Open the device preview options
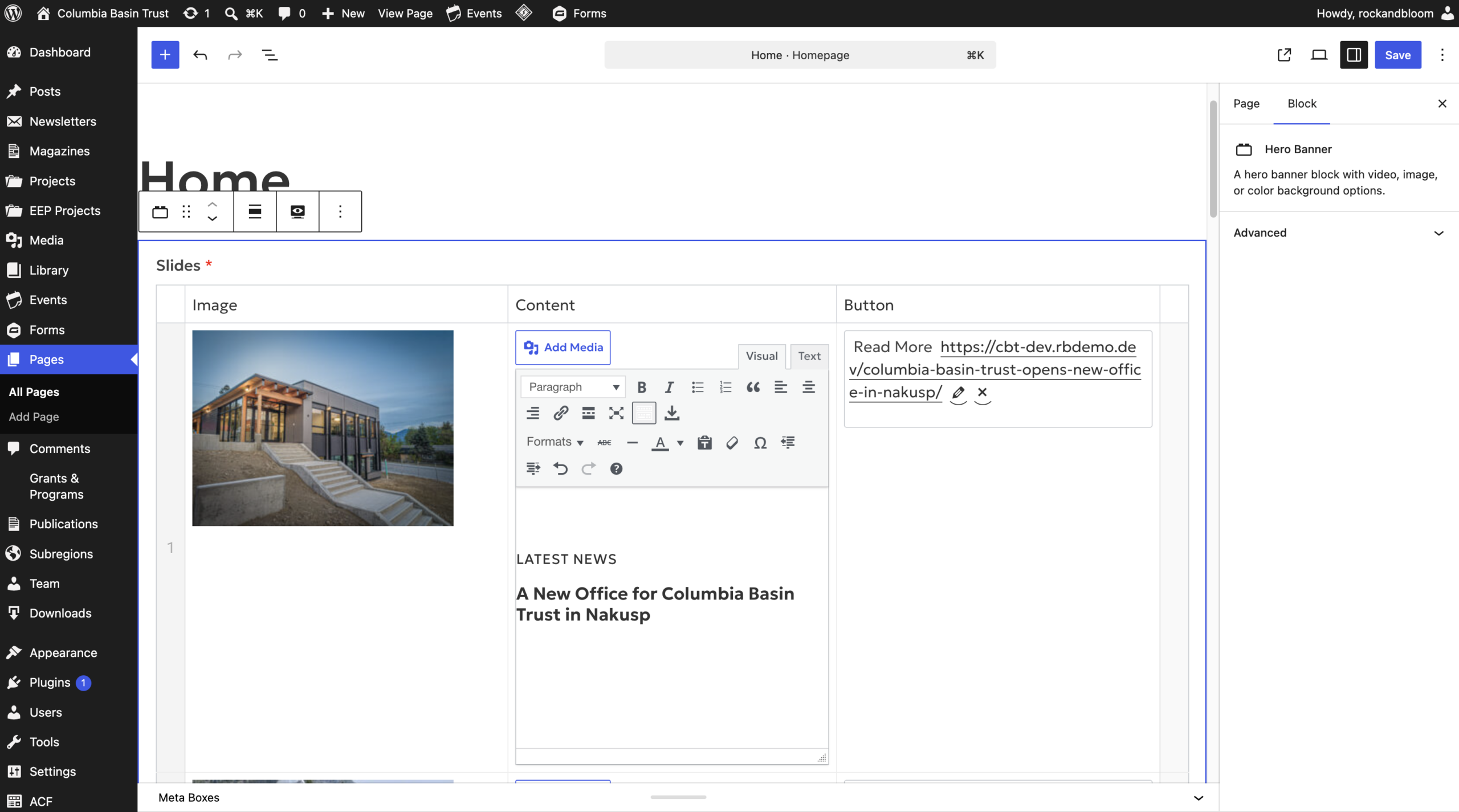This screenshot has width=1459, height=812. click(x=1319, y=55)
